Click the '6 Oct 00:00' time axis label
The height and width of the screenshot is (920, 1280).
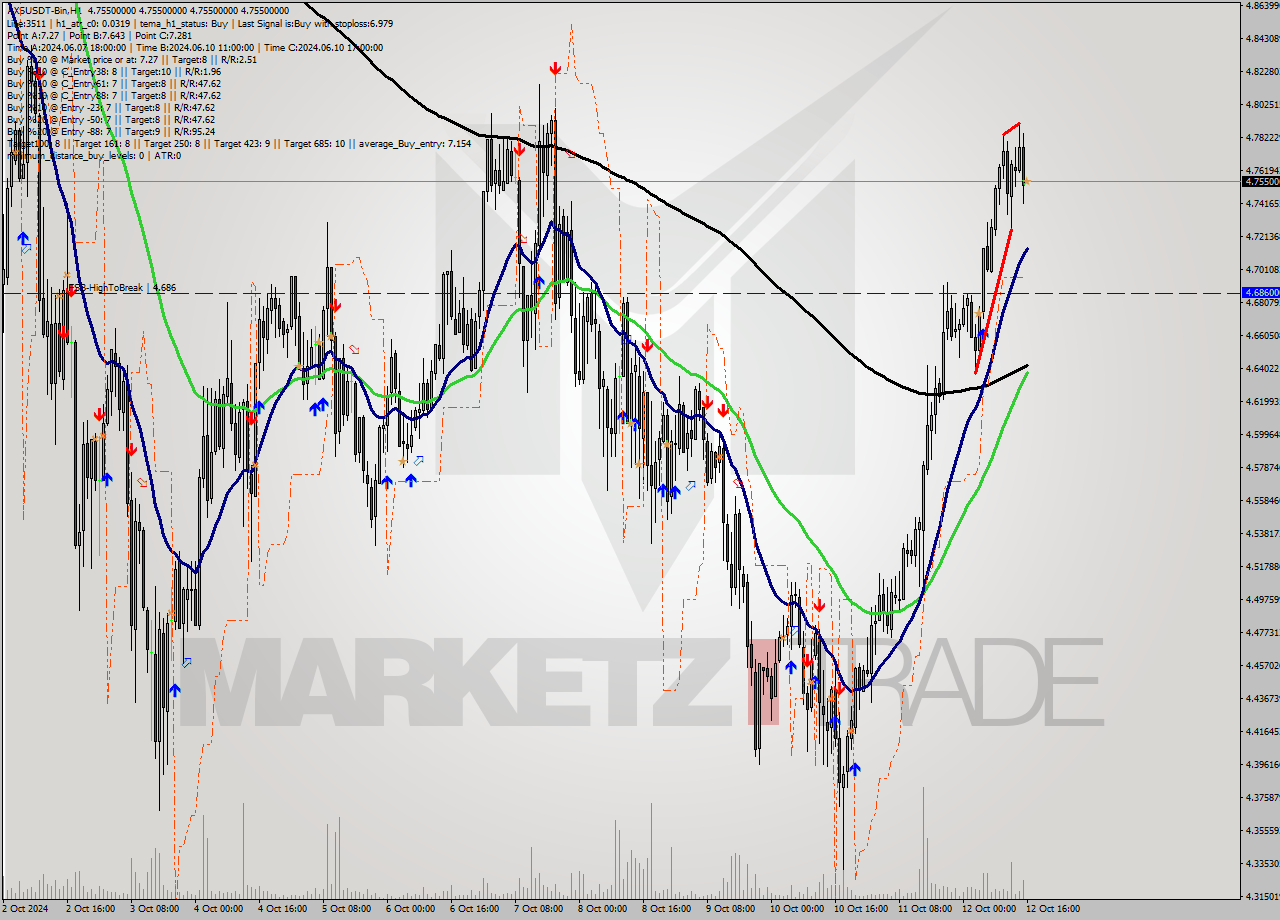tap(411, 909)
